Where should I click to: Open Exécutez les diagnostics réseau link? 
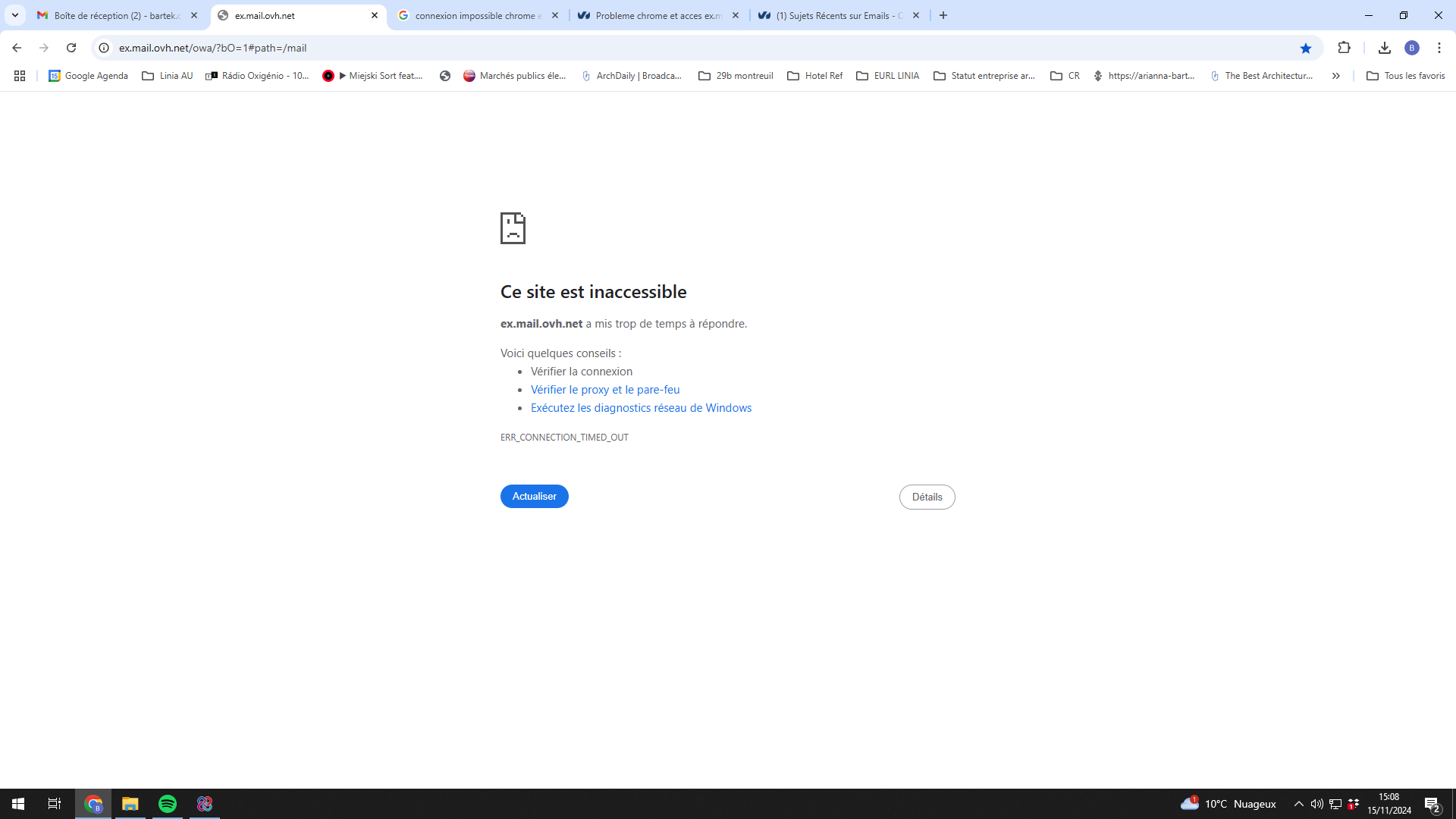(641, 408)
